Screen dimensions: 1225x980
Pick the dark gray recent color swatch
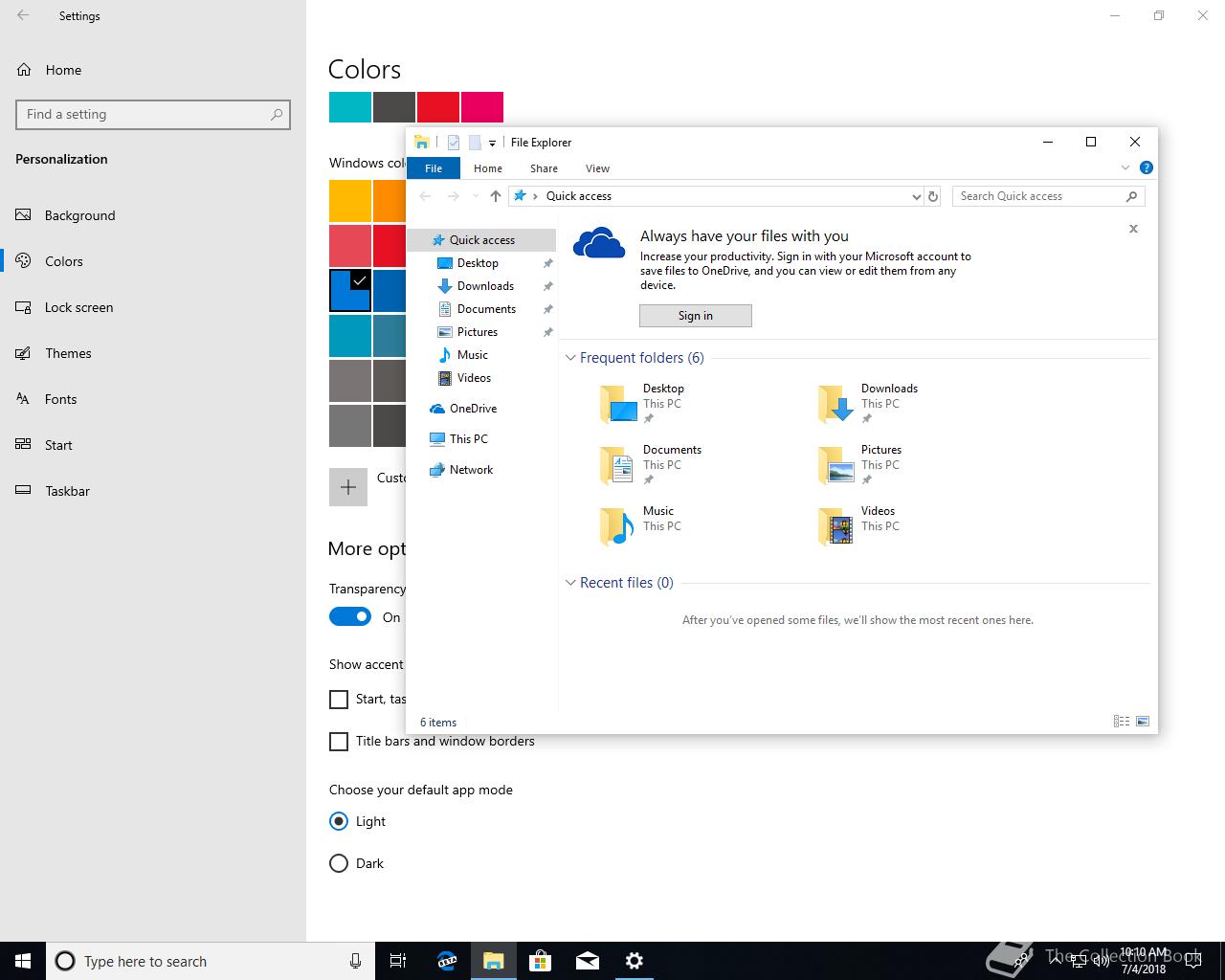click(x=394, y=107)
